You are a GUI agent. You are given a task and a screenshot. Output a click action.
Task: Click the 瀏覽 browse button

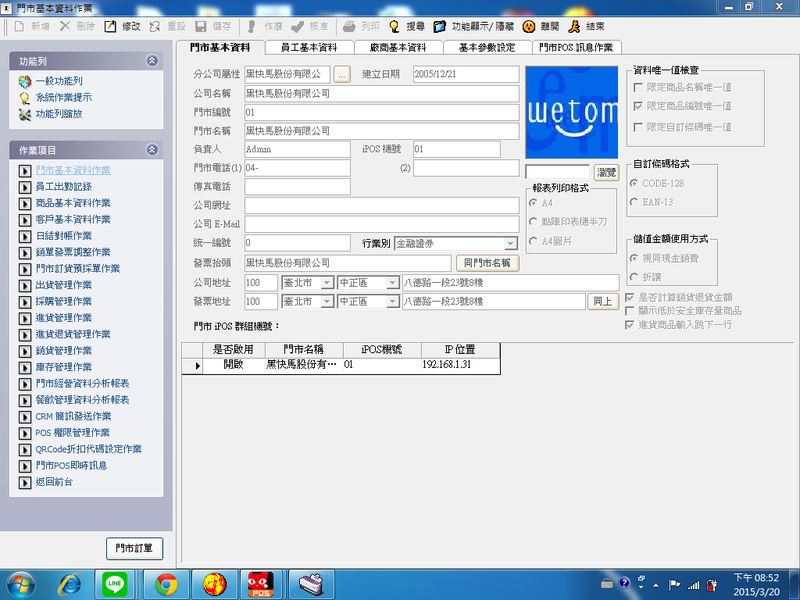[607, 172]
